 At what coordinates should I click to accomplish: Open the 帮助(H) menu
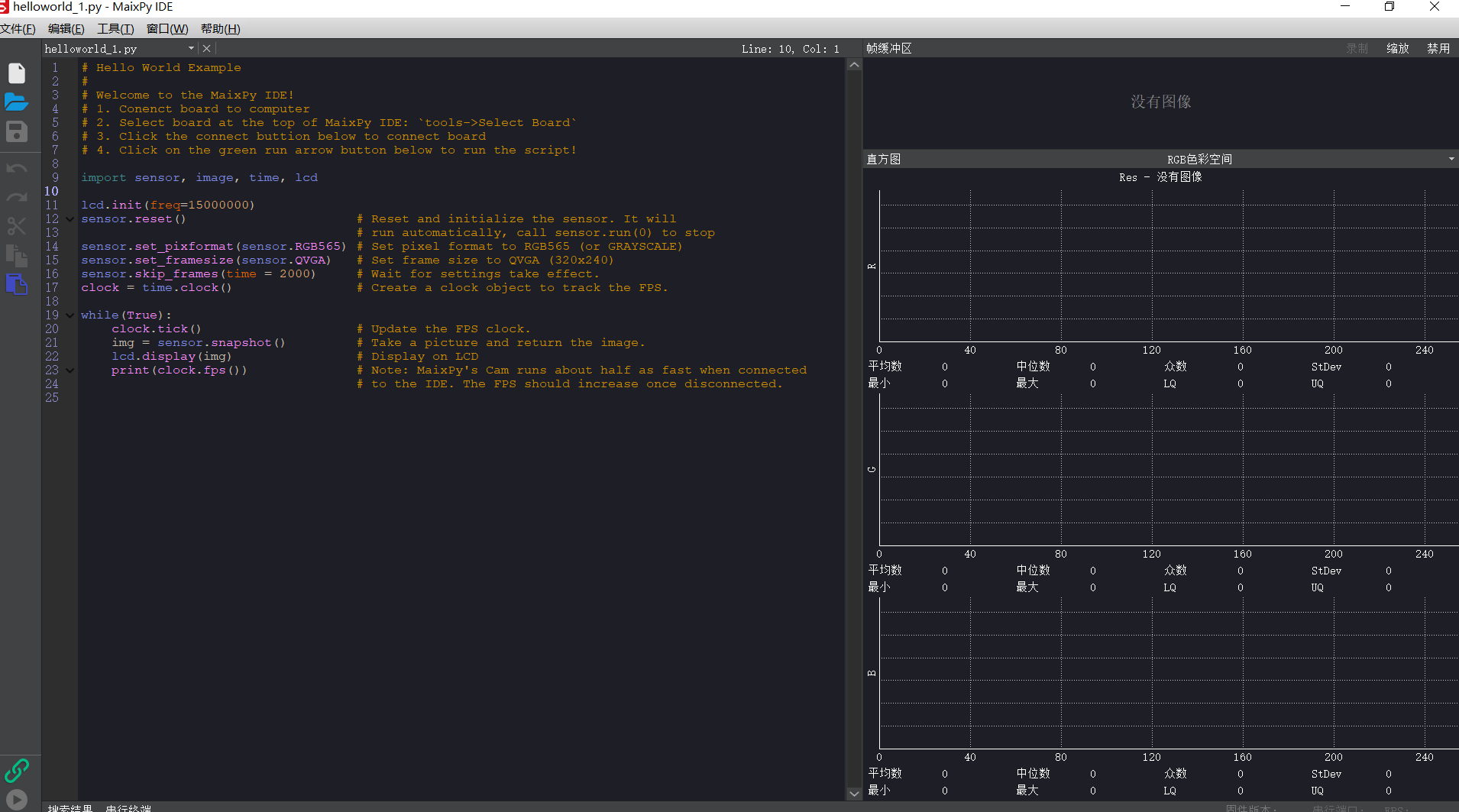[220, 28]
